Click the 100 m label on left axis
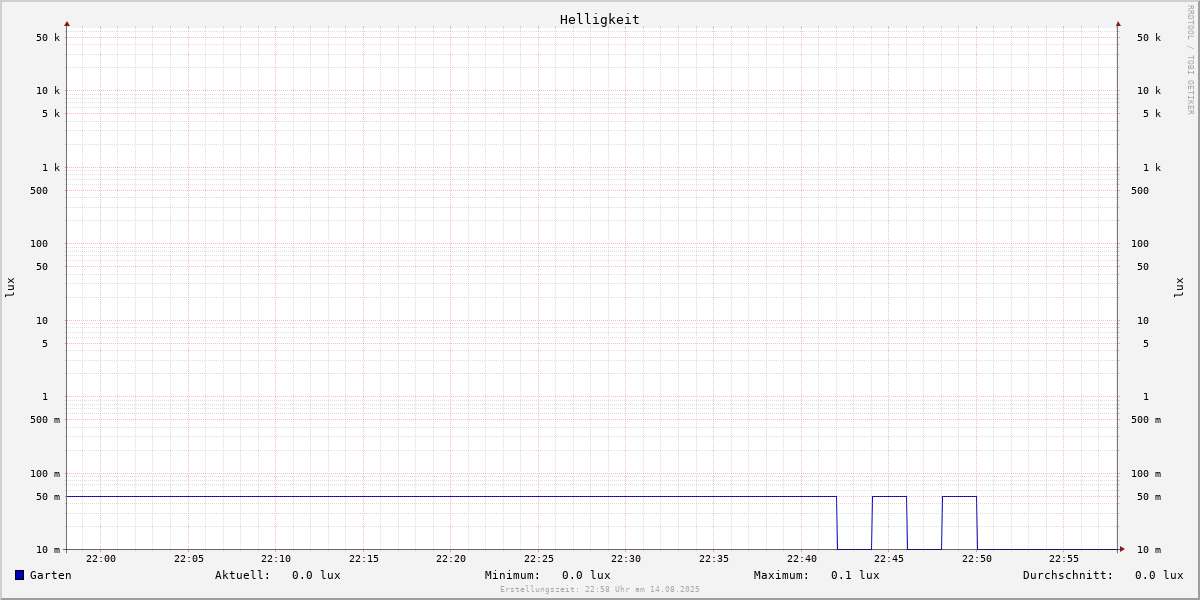1200x600 pixels. (45, 474)
